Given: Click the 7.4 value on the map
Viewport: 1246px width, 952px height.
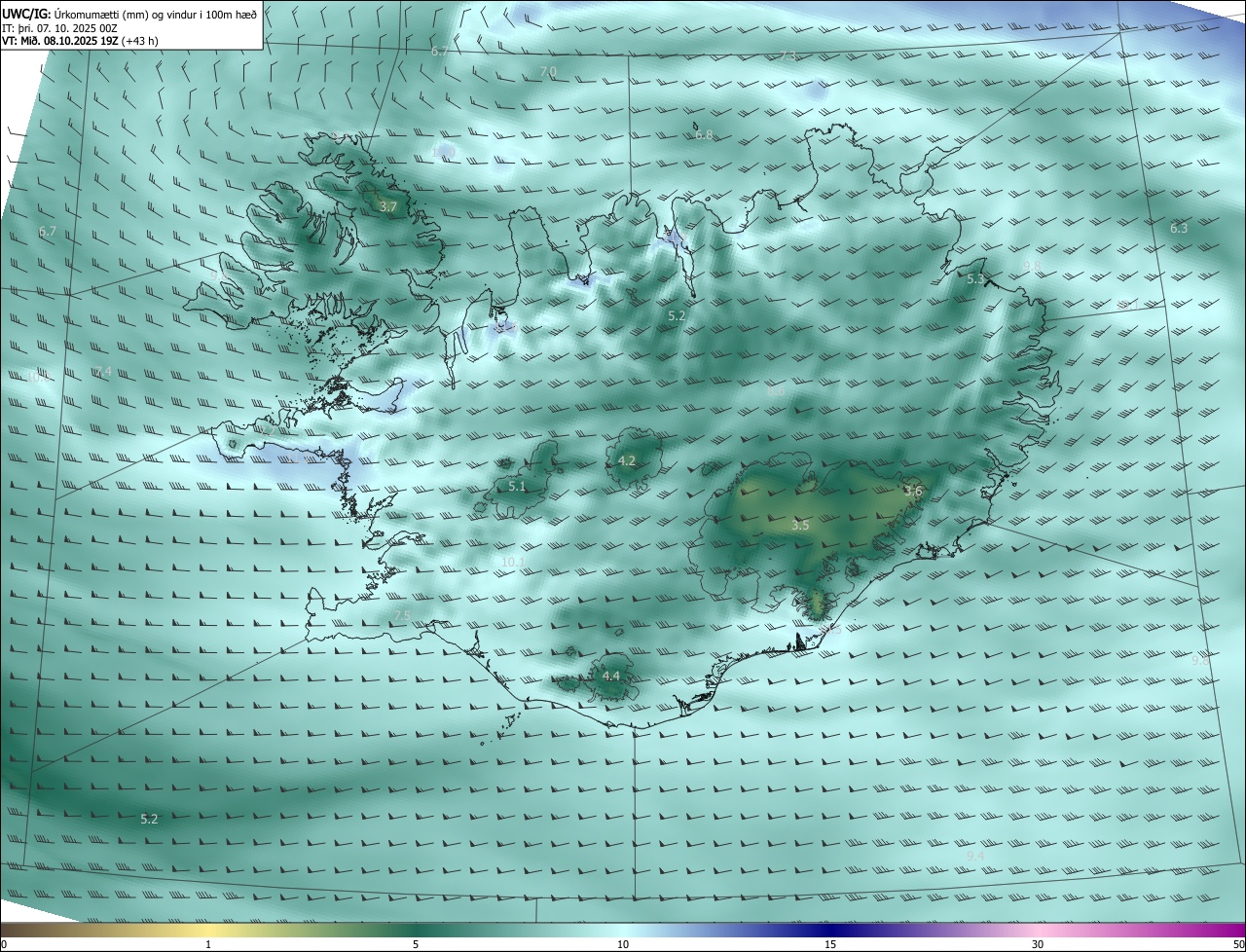Looking at the screenshot, I should pyautogui.click(x=103, y=371).
